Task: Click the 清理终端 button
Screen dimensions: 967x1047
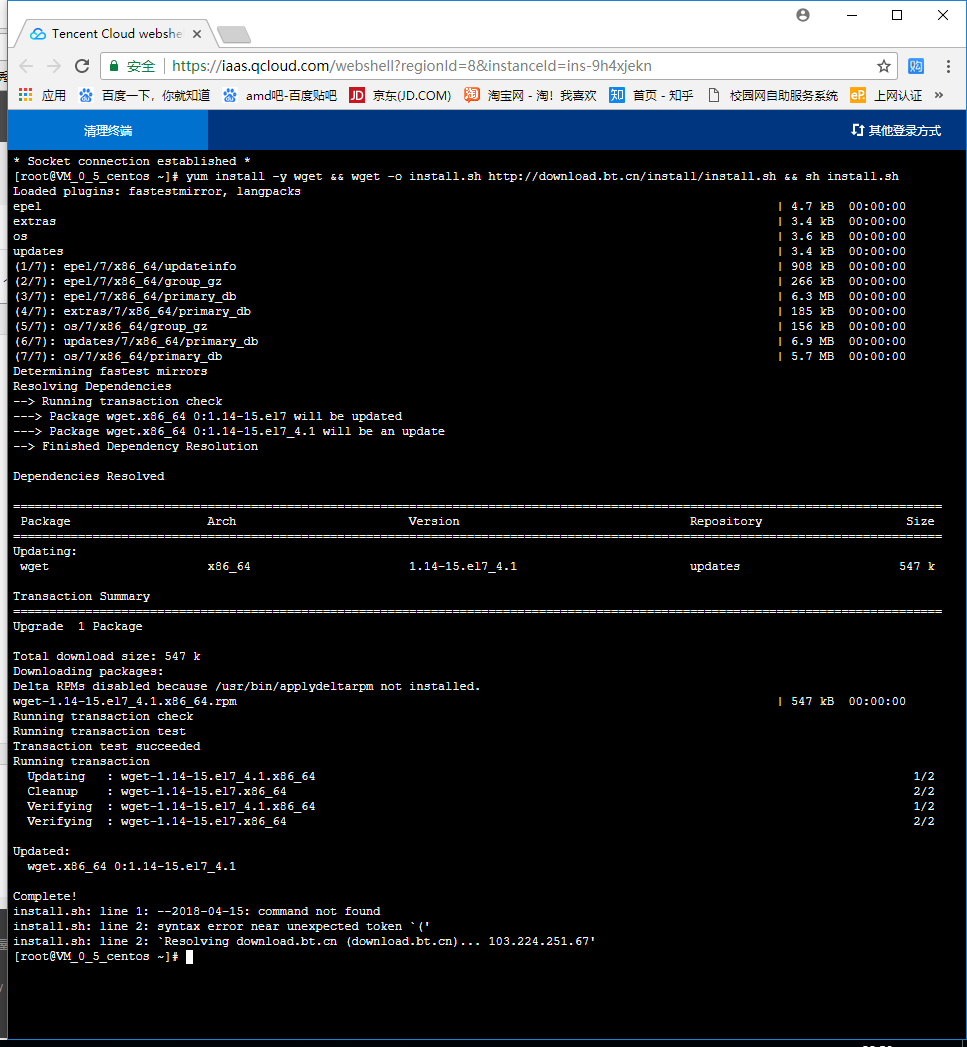Action: coord(108,130)
